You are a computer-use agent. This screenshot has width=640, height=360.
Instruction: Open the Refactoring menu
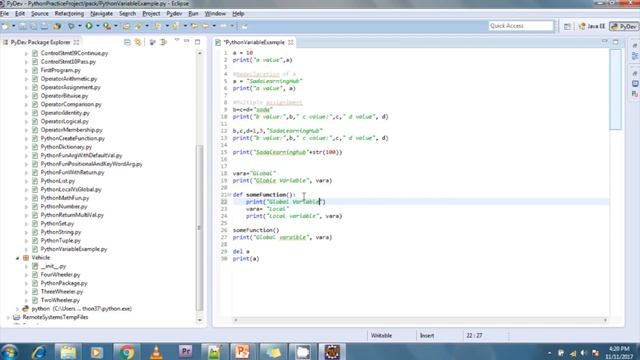pos(69,13)
